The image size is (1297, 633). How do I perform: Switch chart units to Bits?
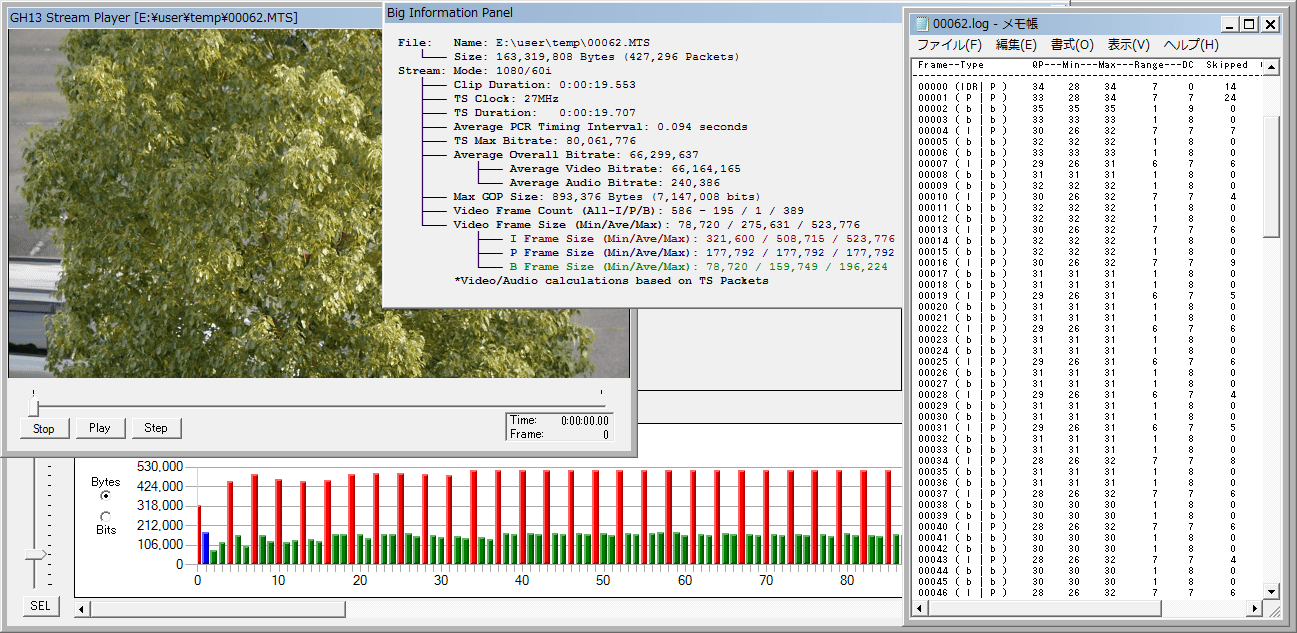point(105,516)
